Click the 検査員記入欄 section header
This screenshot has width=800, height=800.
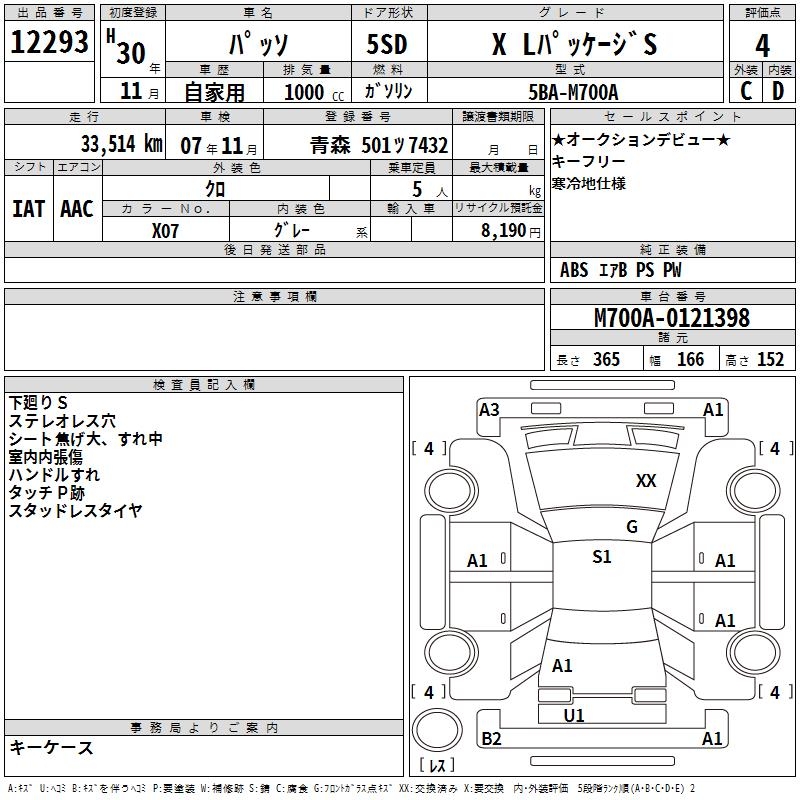[x=204, y=385]
